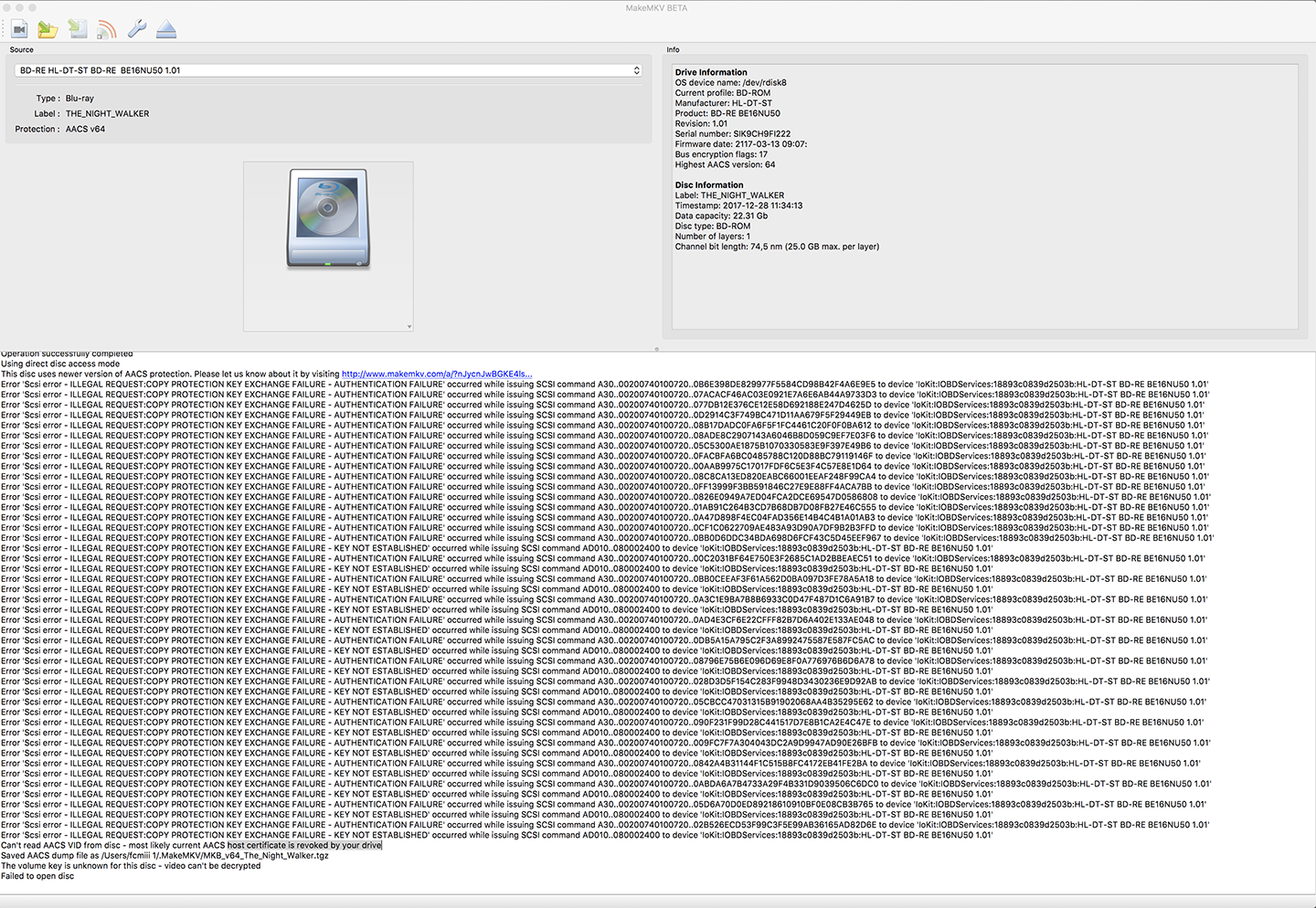Click the Backup disc toolbar icon
The width and height of the screenshot is (1316, 908).
[78, 29]
